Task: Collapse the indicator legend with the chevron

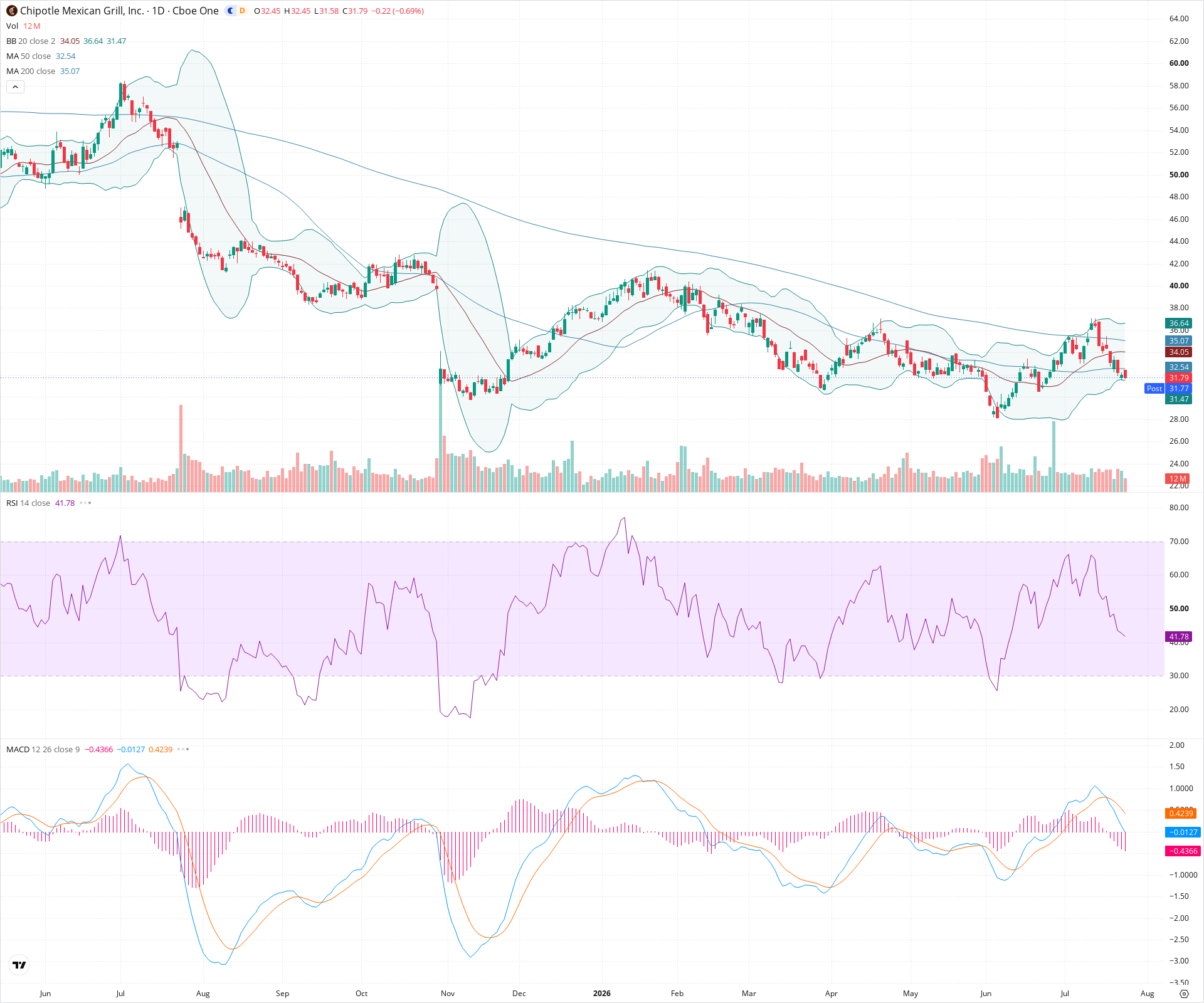Action: pos(15,87)
